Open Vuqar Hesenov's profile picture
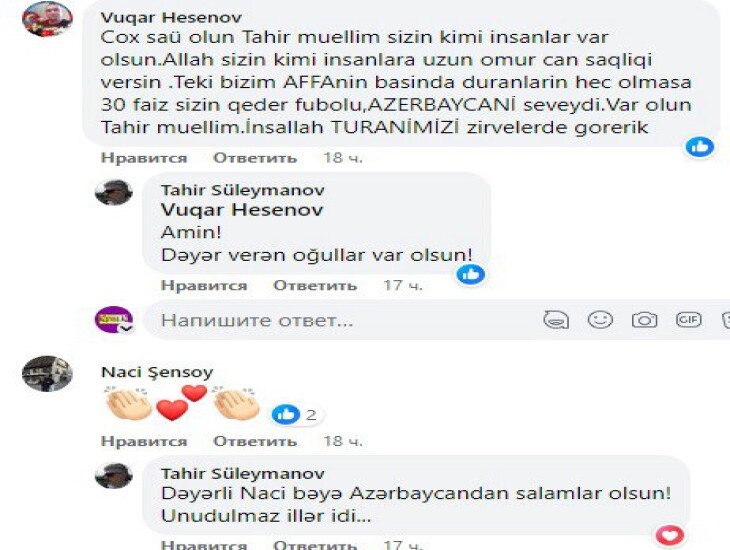The width and height of the screenshot is (730, 550). click(47, 19)
